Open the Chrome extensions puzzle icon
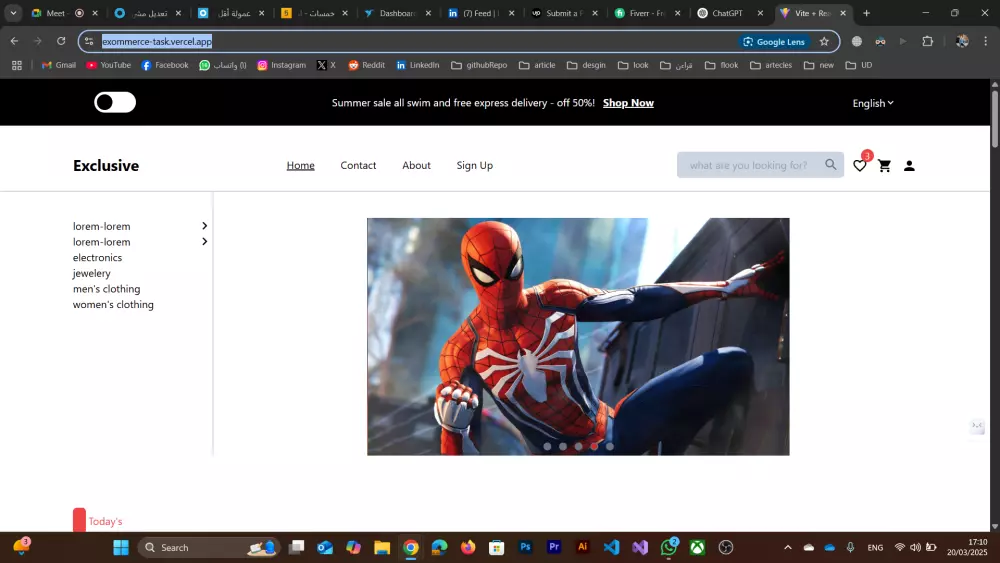The height and width of the screenshot is (563, 1000). [x=927, y=41]
